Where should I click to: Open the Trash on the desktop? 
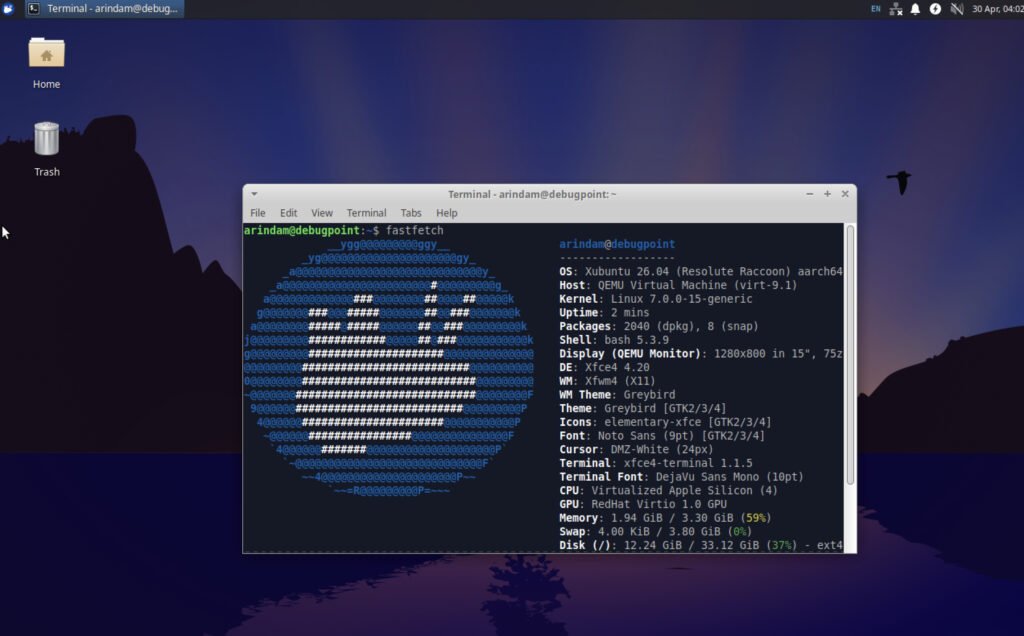point(45,142)
